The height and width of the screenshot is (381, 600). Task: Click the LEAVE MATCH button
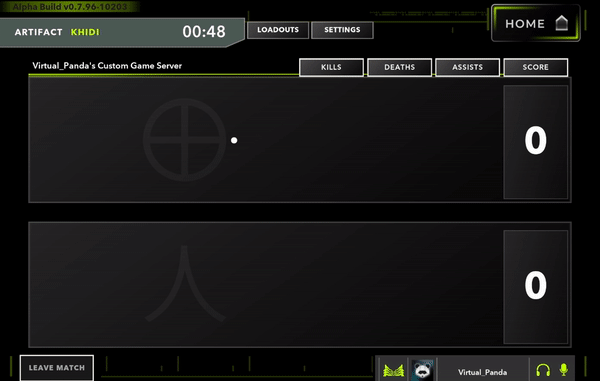[57, 368]
